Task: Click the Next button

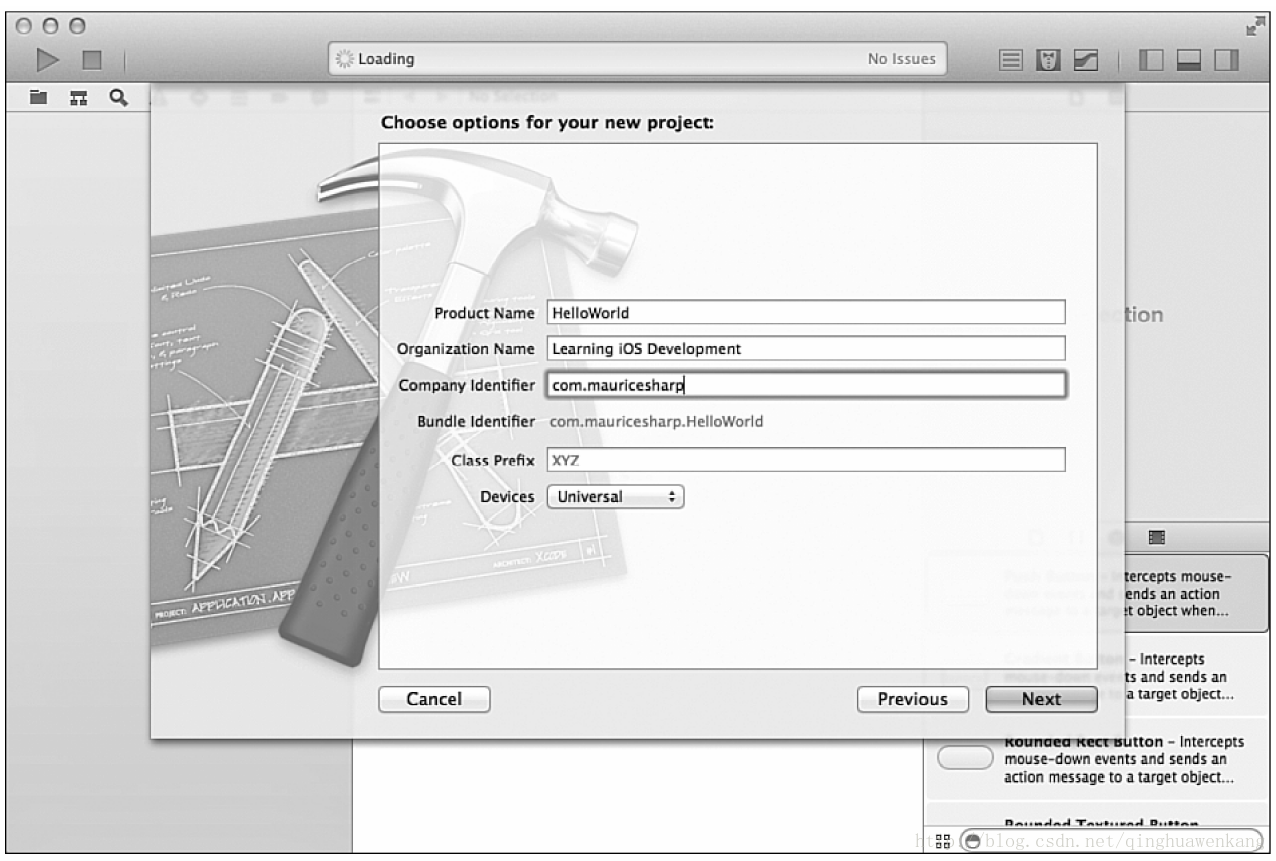Action: coord(1041,699)
